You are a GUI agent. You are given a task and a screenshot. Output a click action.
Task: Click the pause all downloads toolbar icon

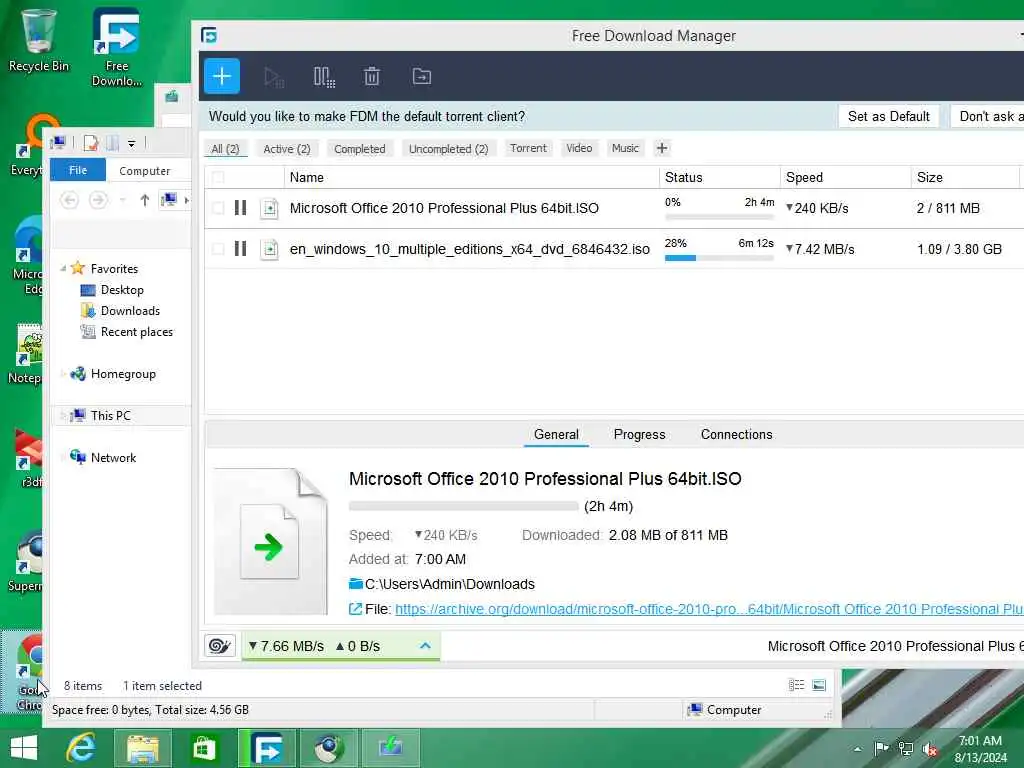(324, 77)
